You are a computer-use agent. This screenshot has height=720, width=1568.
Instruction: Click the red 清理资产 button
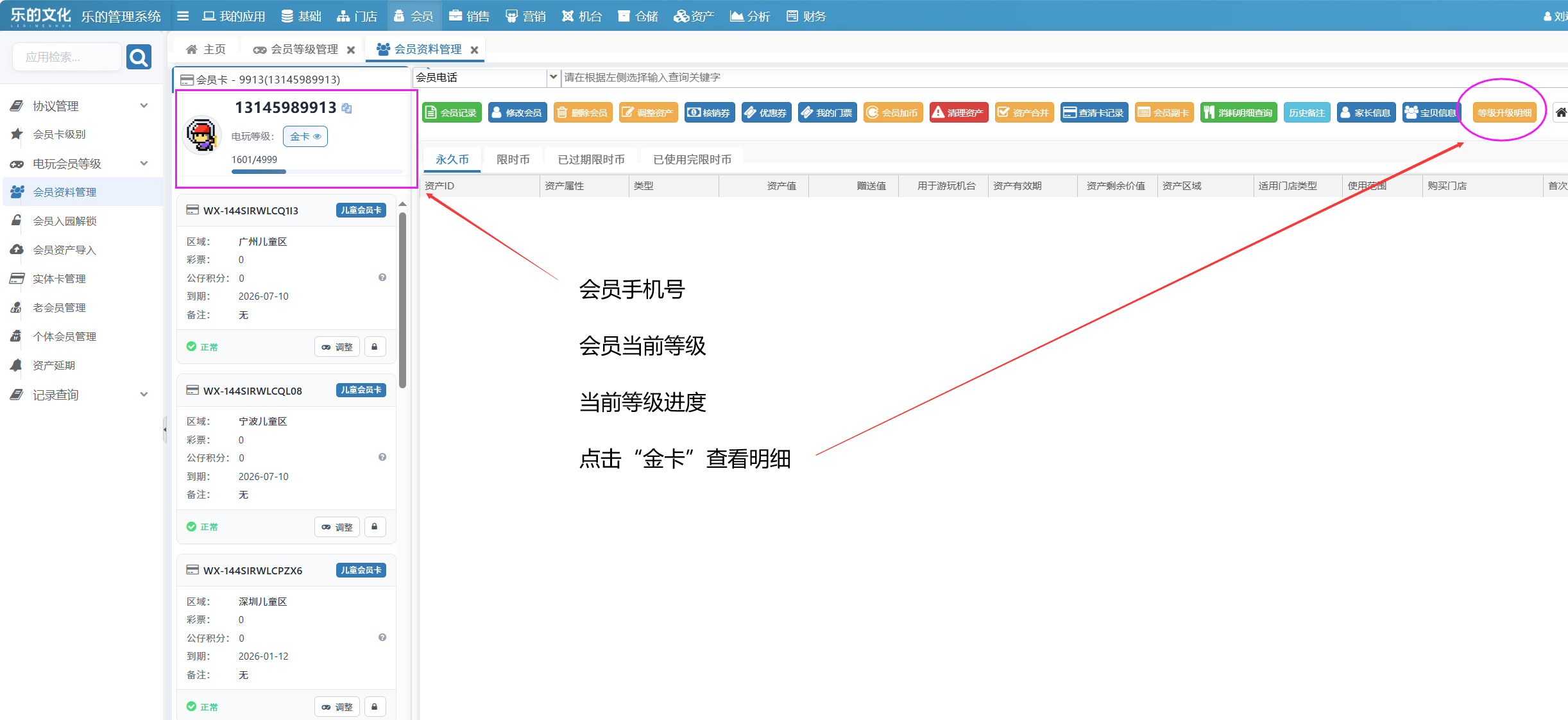tap(959, 113)
